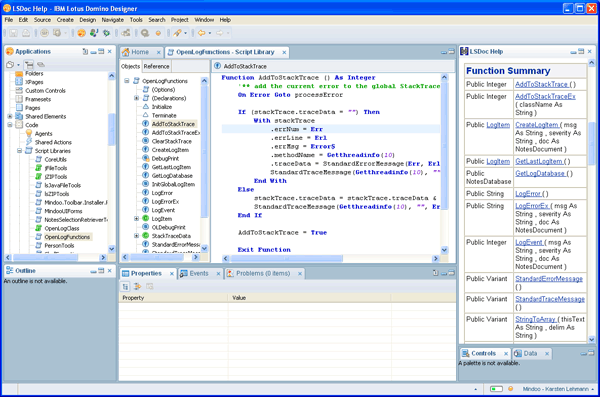Click the LSDoc Help panel book icon
Viewport: 600px width, 397px height.
tap(464, 51)
